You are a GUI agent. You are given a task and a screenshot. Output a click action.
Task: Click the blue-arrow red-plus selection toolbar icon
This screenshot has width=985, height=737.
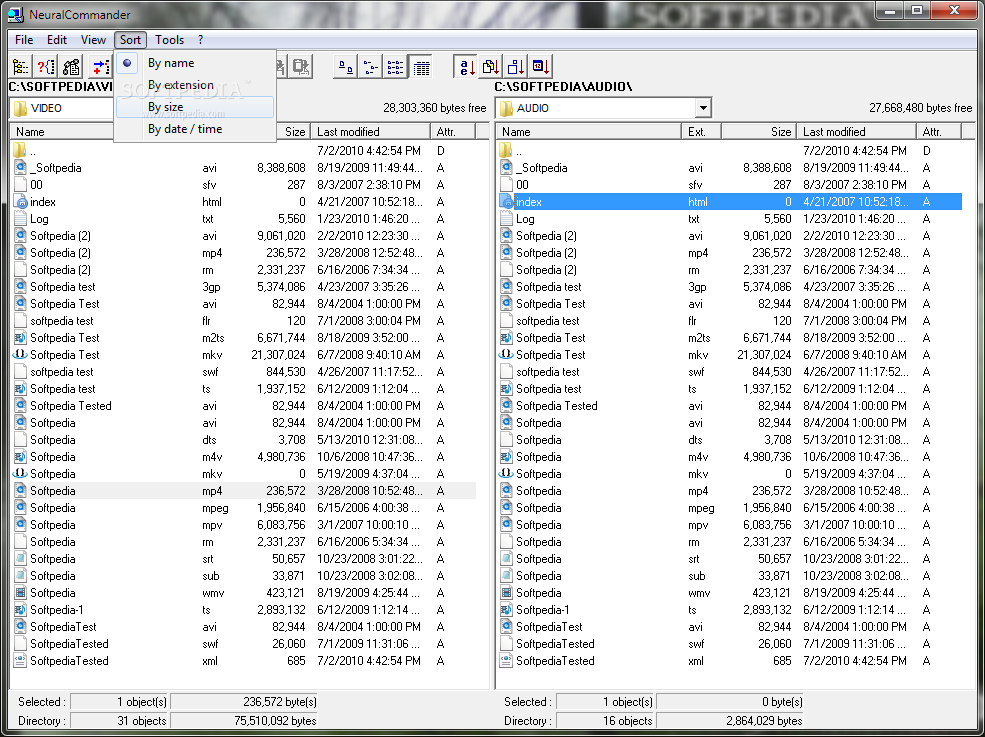(99, 66)
